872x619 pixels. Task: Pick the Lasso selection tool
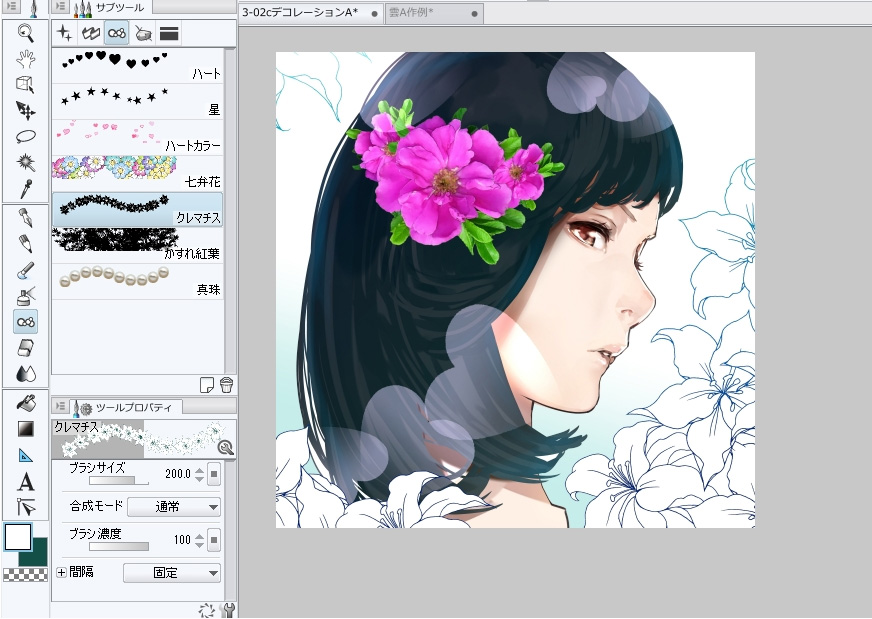(x=26, y=136)
